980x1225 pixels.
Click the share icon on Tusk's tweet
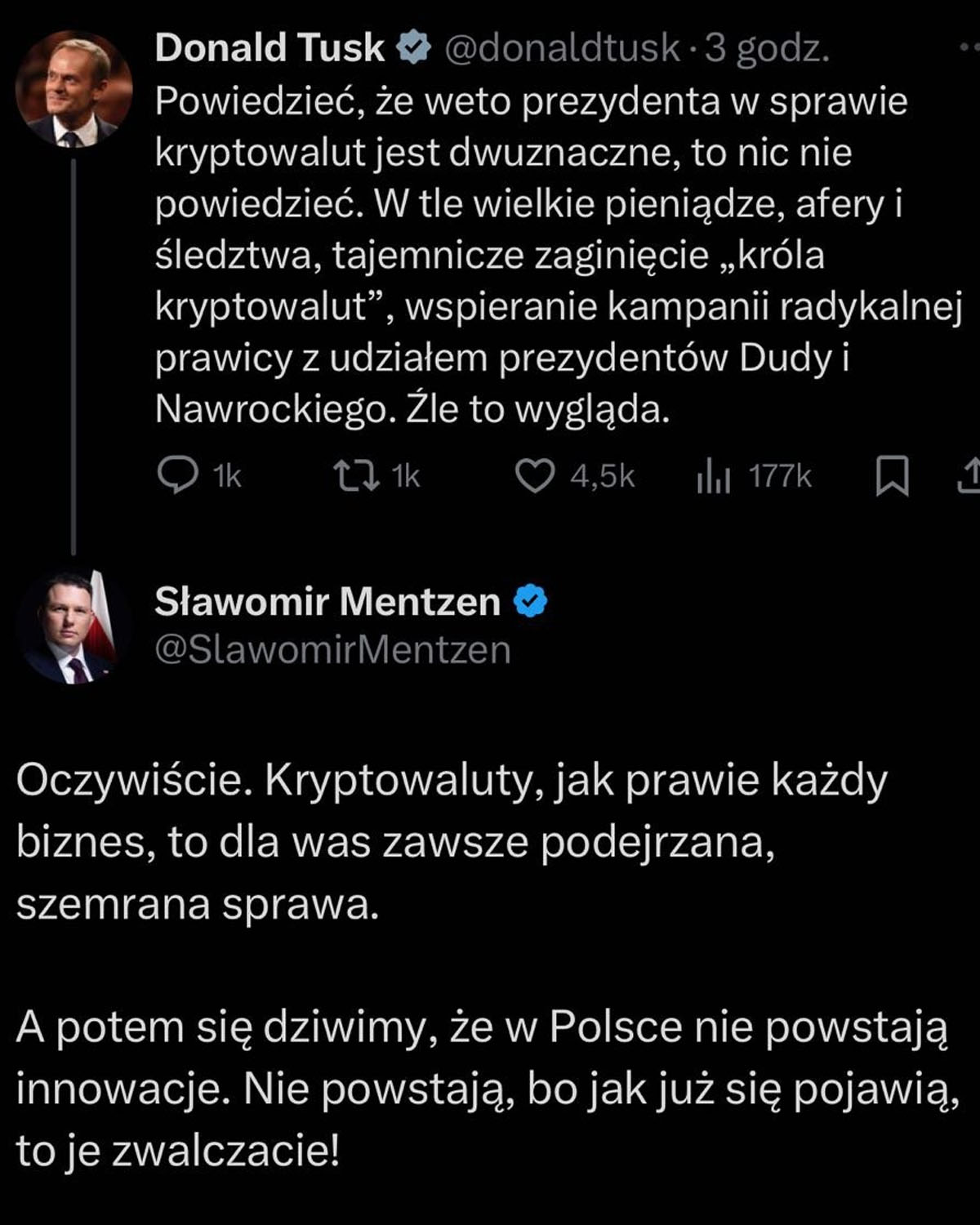pos(969,476)
